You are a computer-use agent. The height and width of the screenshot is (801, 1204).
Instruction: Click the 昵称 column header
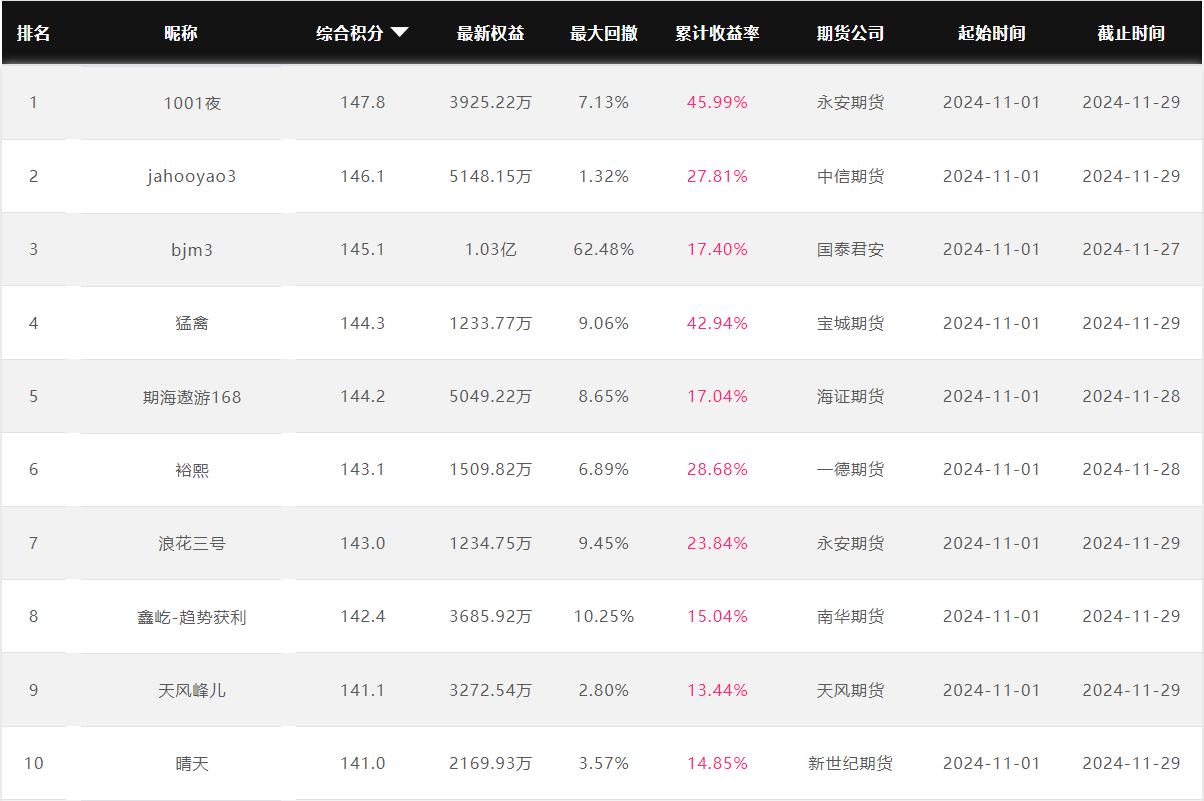tap(181, 33)
